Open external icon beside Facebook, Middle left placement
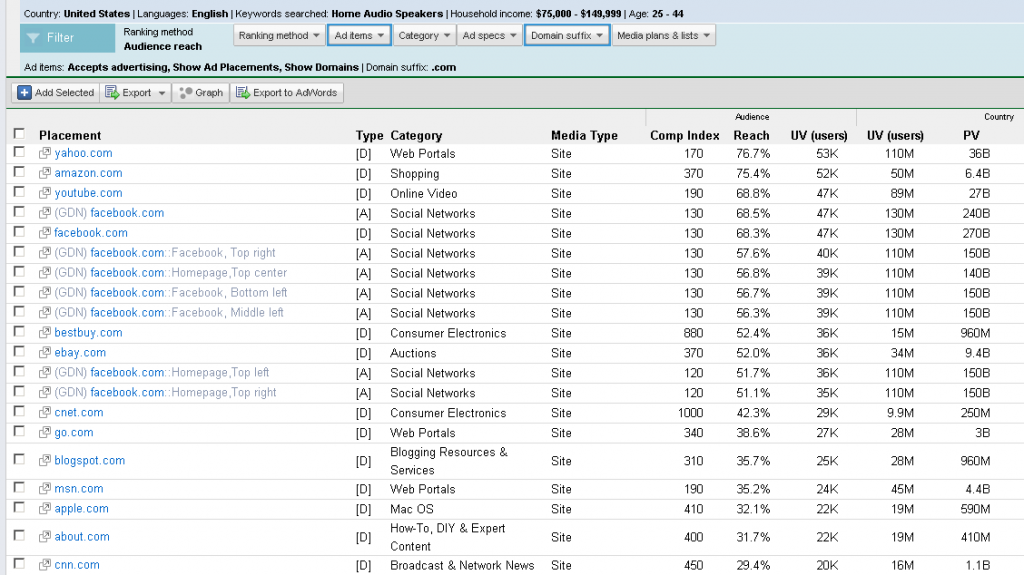This screenshot has height=575, width=1024. click(44, 312)
